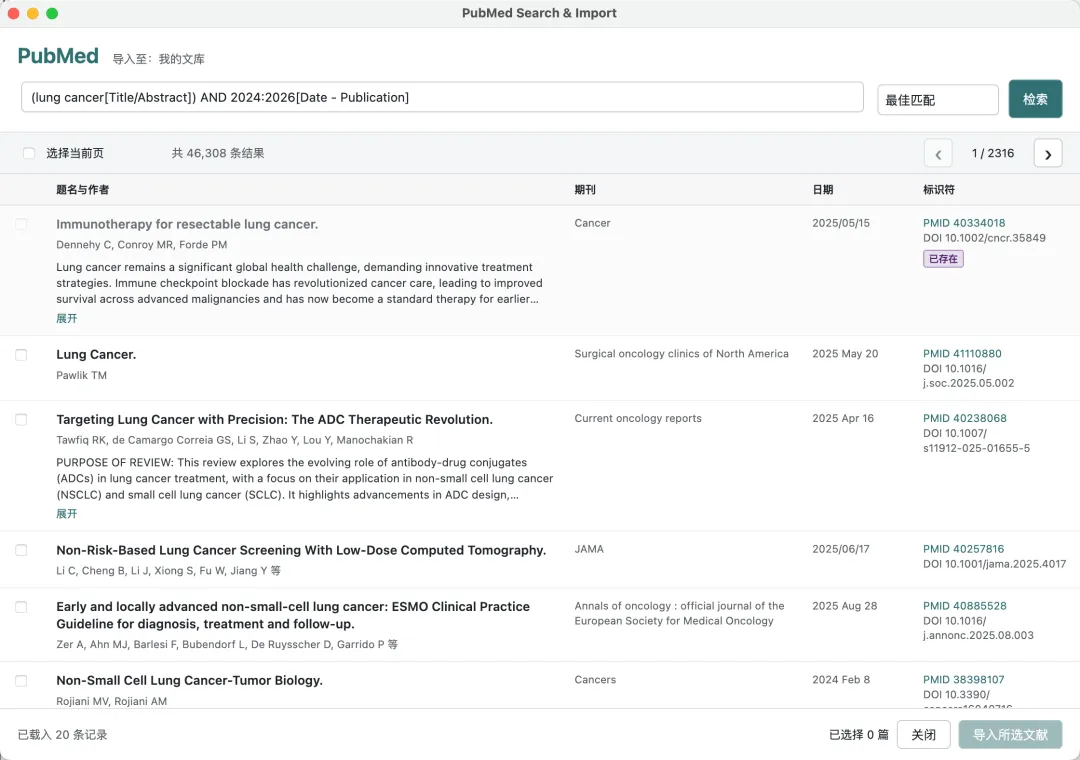Screen dimensions: 1080x760
Task: Go to the next results page
Action: [1048, 154]
